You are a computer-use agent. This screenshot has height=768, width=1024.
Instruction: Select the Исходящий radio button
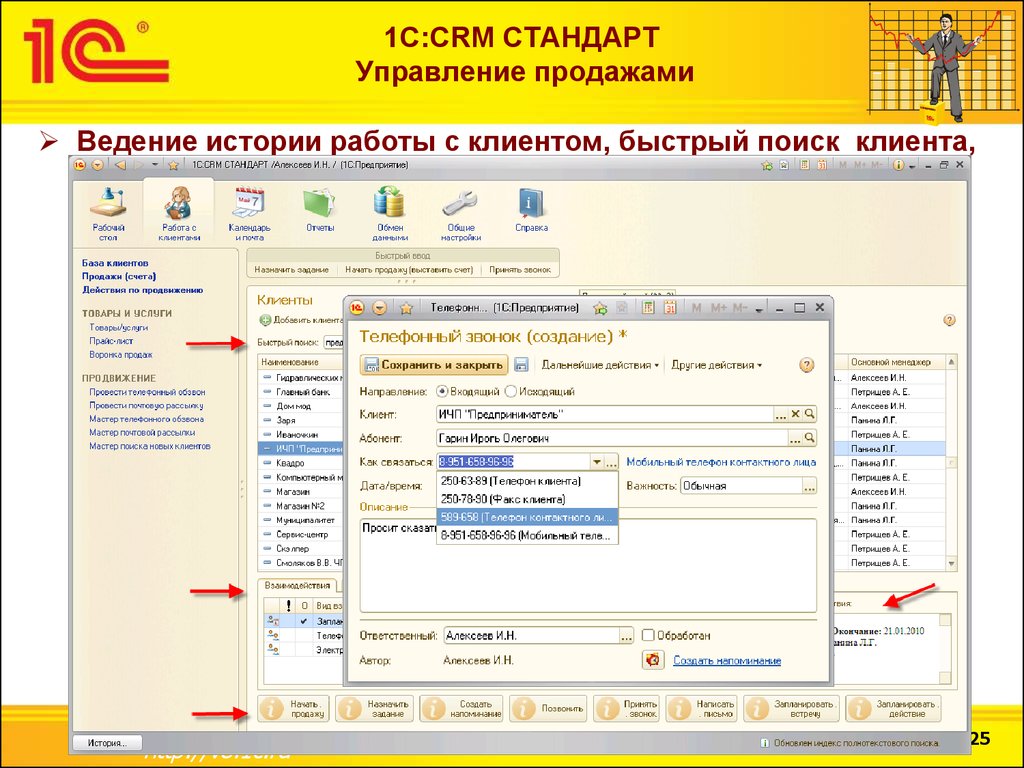511,391
